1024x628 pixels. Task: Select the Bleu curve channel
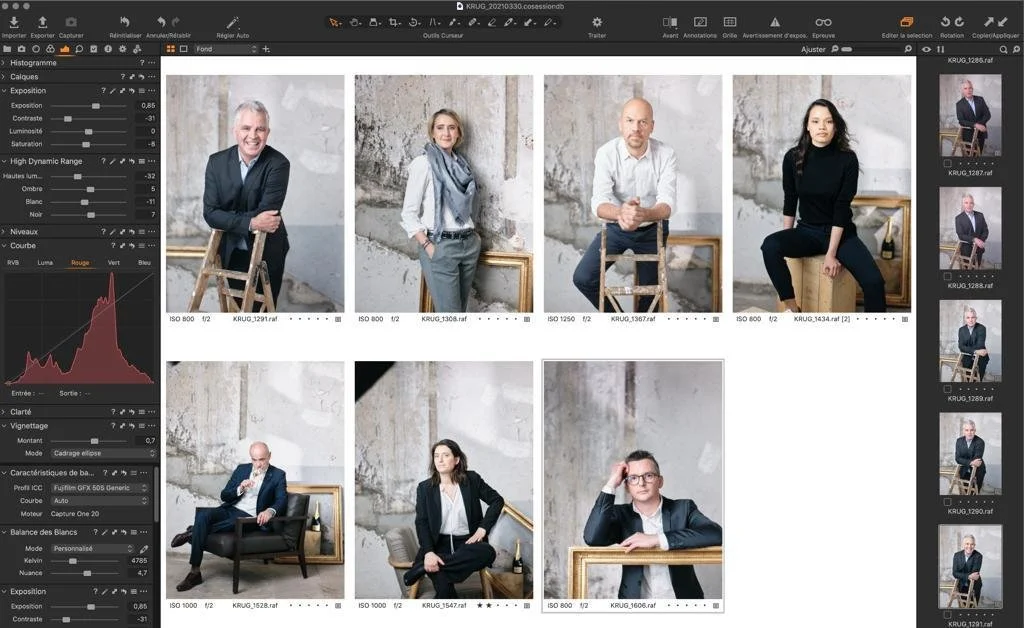tap(144, 262)
